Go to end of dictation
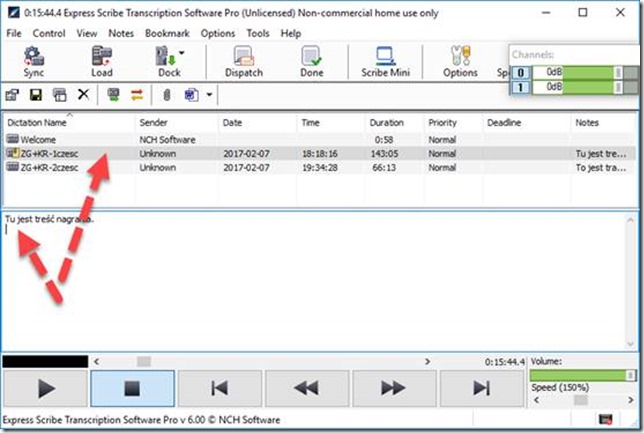 pyautogui.click(x=482, y=388)
